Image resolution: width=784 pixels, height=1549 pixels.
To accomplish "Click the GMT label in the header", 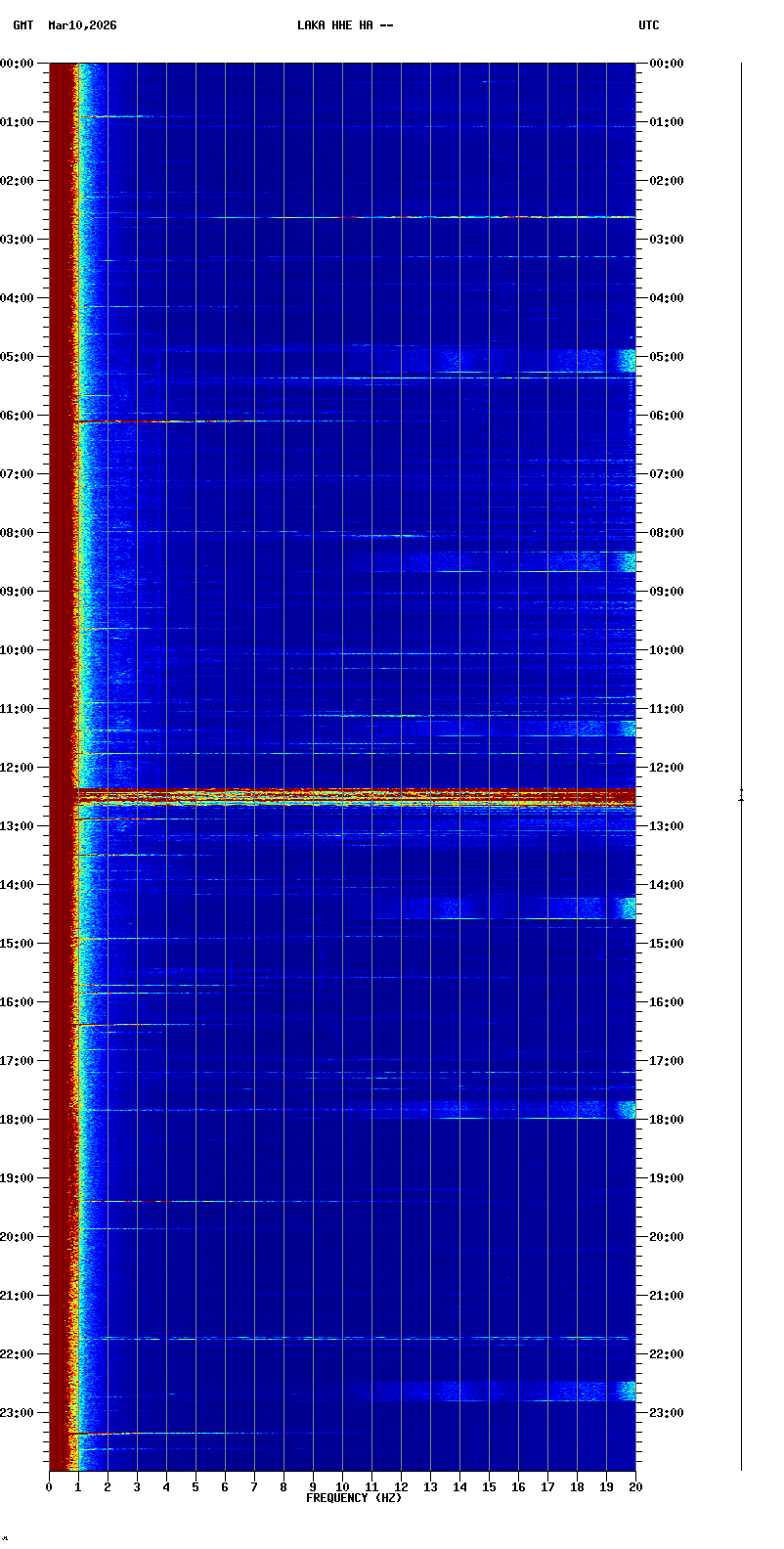I will pos(22,25).
